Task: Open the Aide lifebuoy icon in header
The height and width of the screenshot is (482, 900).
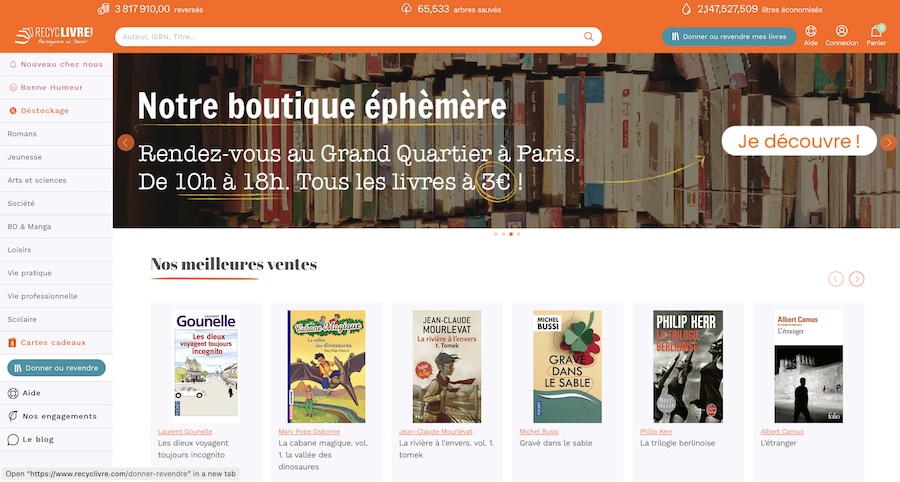Action: (x=810, y=31)
